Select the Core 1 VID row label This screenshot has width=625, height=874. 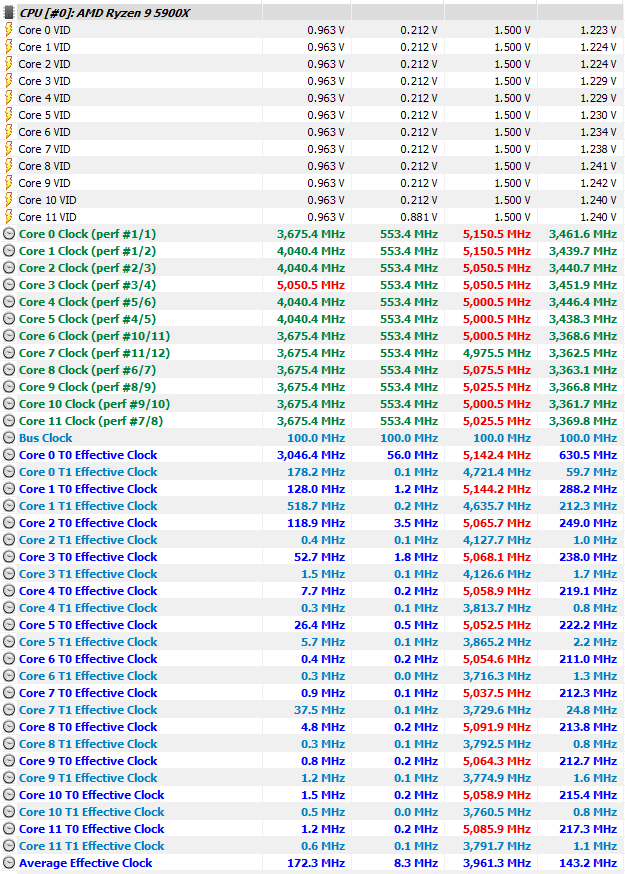[45, 47]
